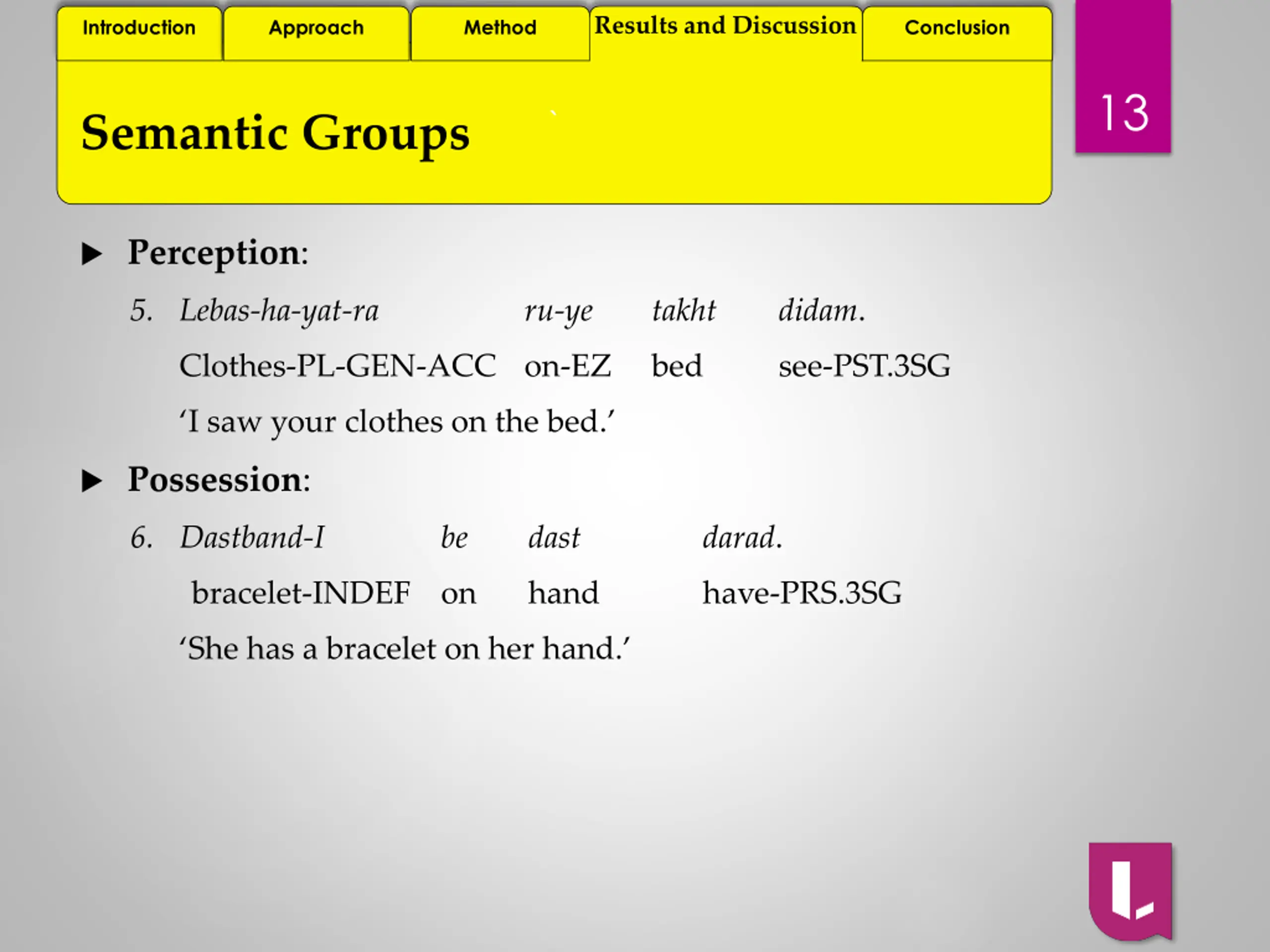Image resolution: width=1270 pixels, height=952 pixels.
Task: Open the Introduction tab
Action: pos(139,29)
